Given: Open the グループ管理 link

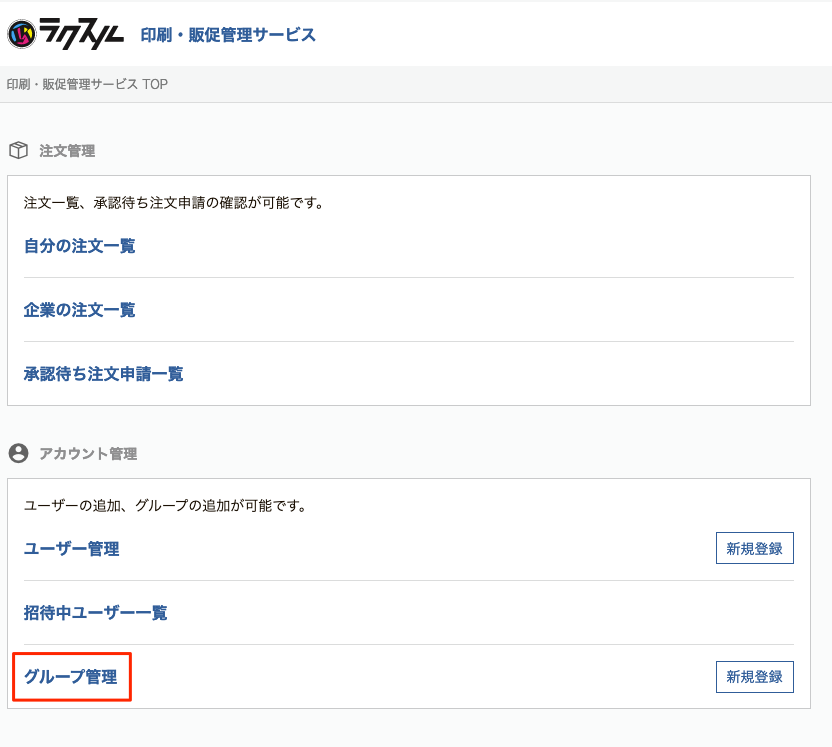Looking at the screenshot, I should [x=71, y=677].
